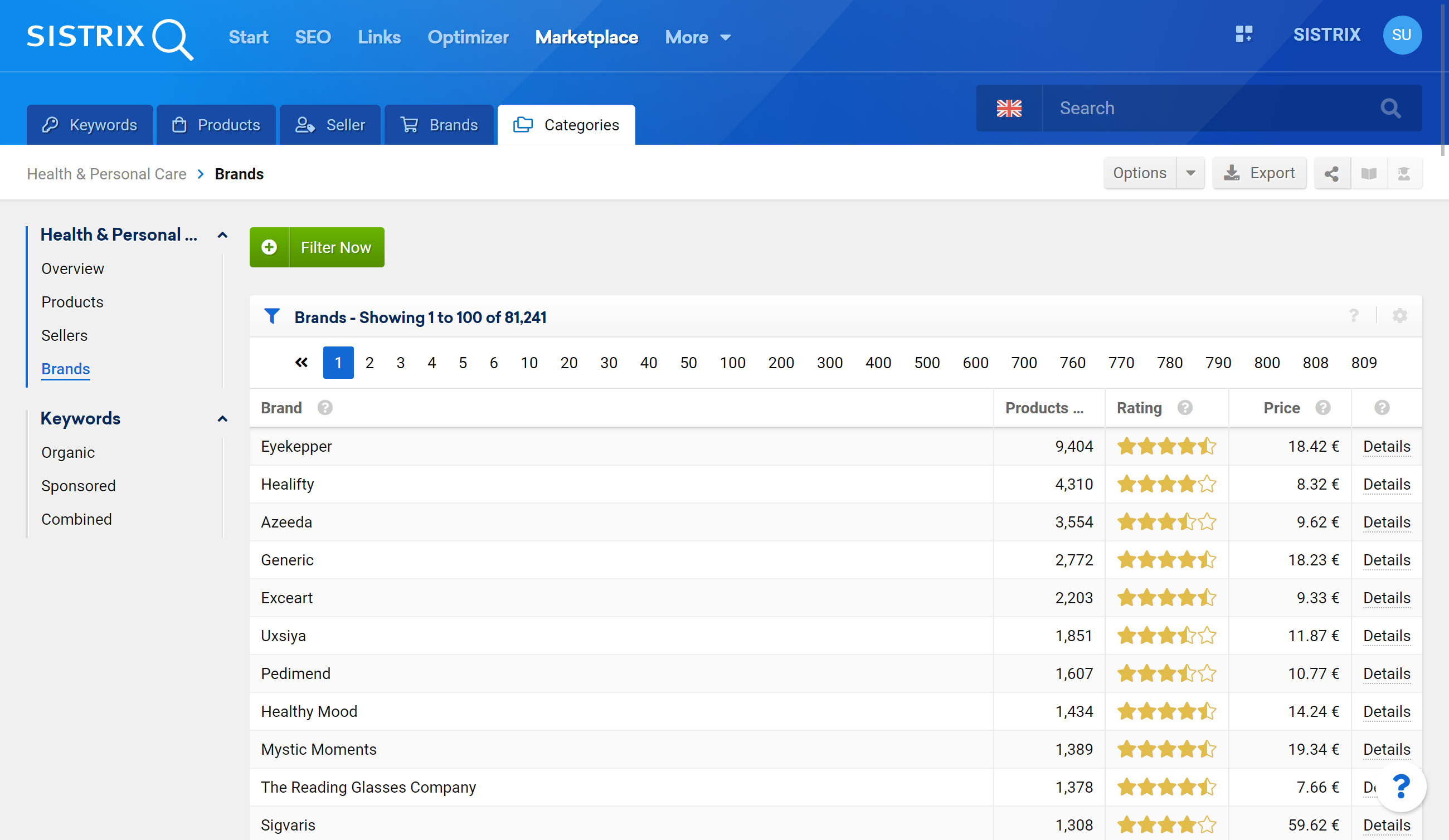
Task: Click the question mark help icon
Action: click(x=1354, y=315)
